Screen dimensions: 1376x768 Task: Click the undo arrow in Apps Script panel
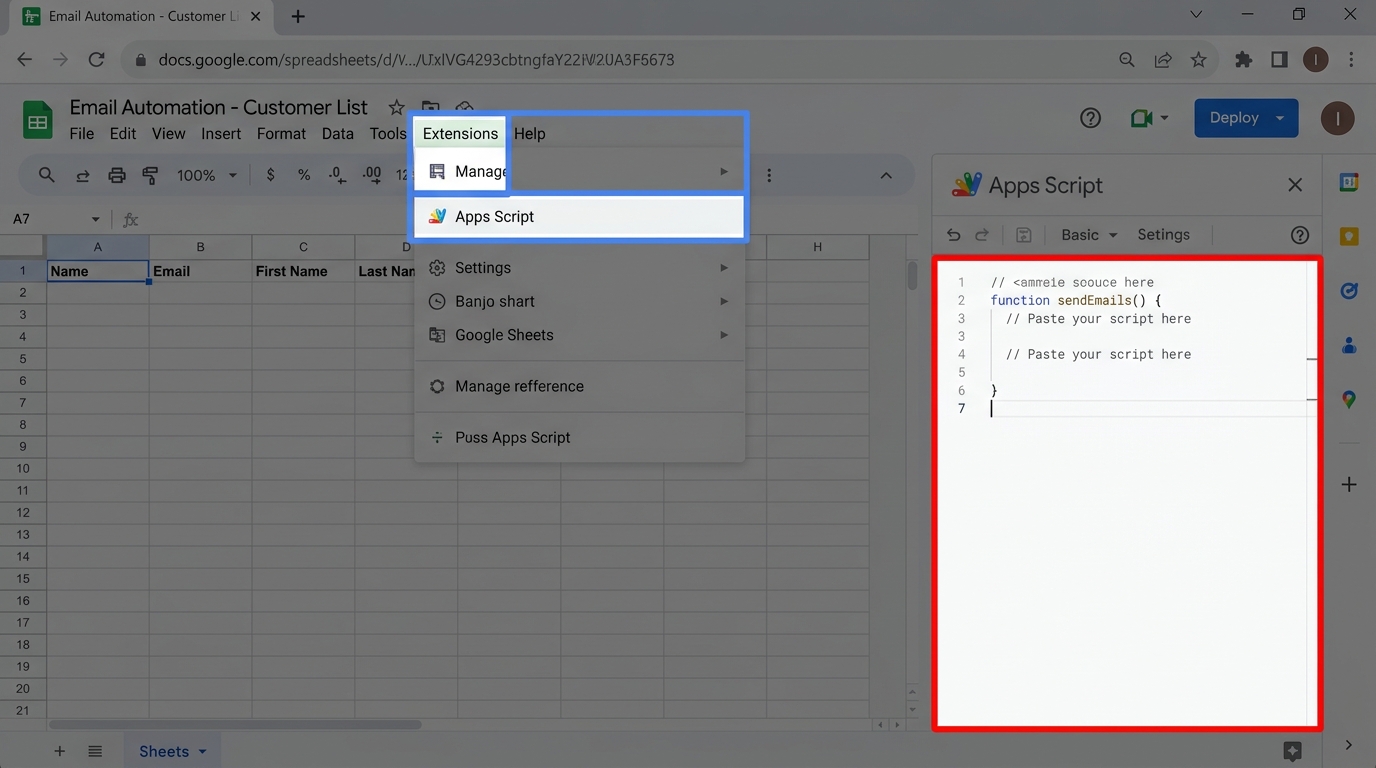[x=953, y=235]
